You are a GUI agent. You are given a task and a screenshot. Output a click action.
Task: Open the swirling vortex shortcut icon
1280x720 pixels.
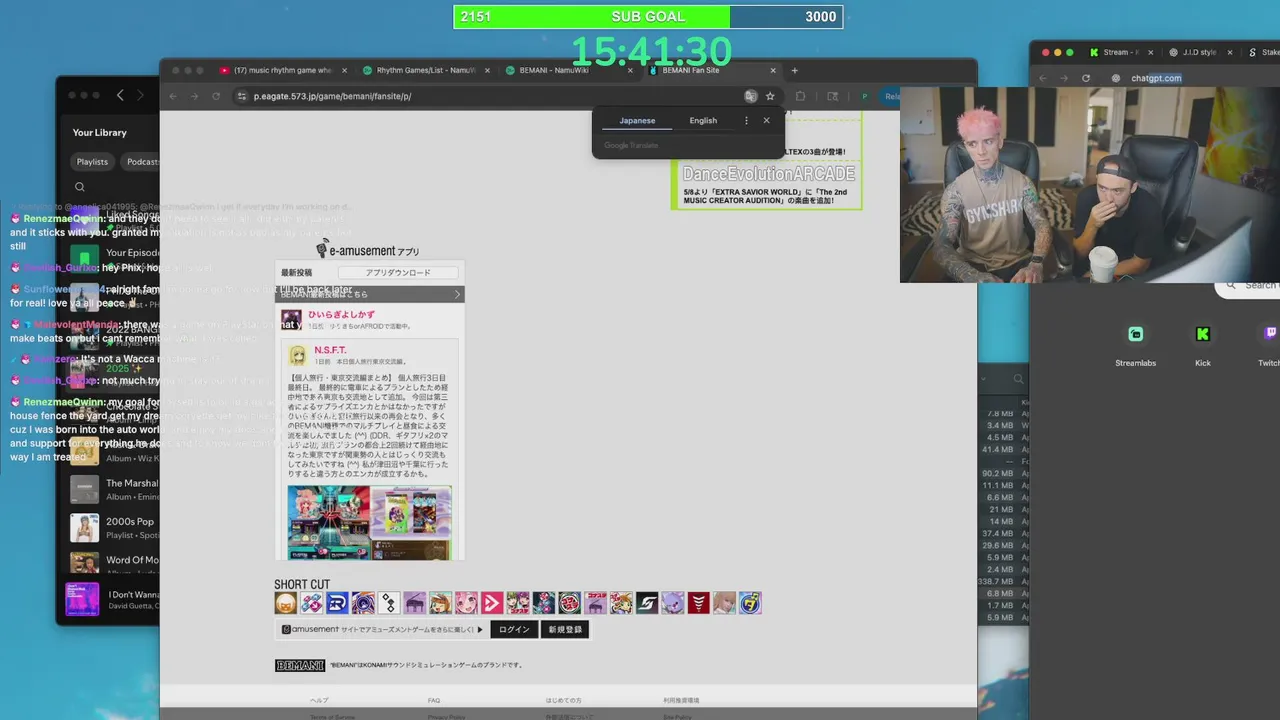[x=363, y=603]
